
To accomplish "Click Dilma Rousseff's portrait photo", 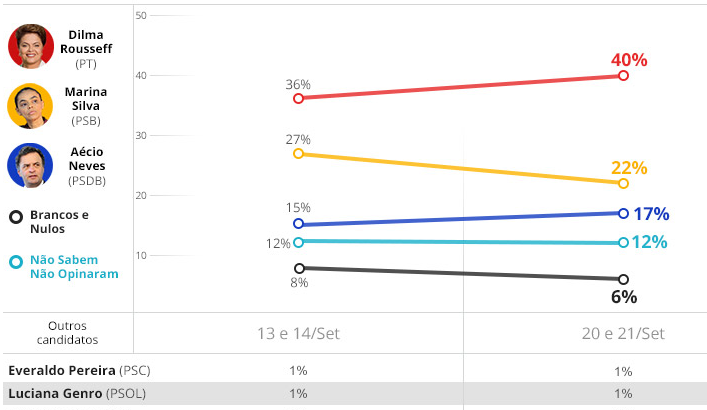I will [x=30, y=46].
